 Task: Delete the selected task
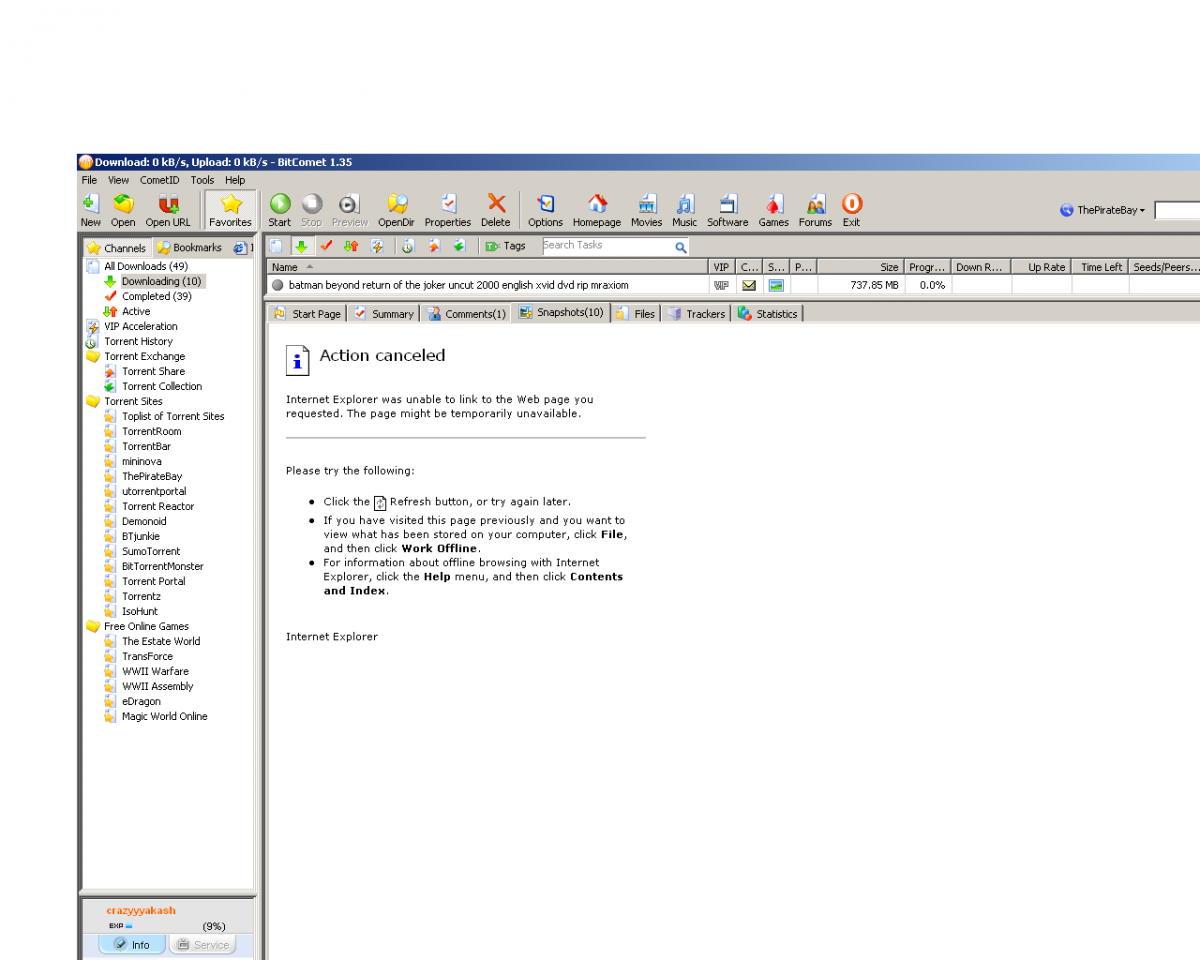click(496, 210)
